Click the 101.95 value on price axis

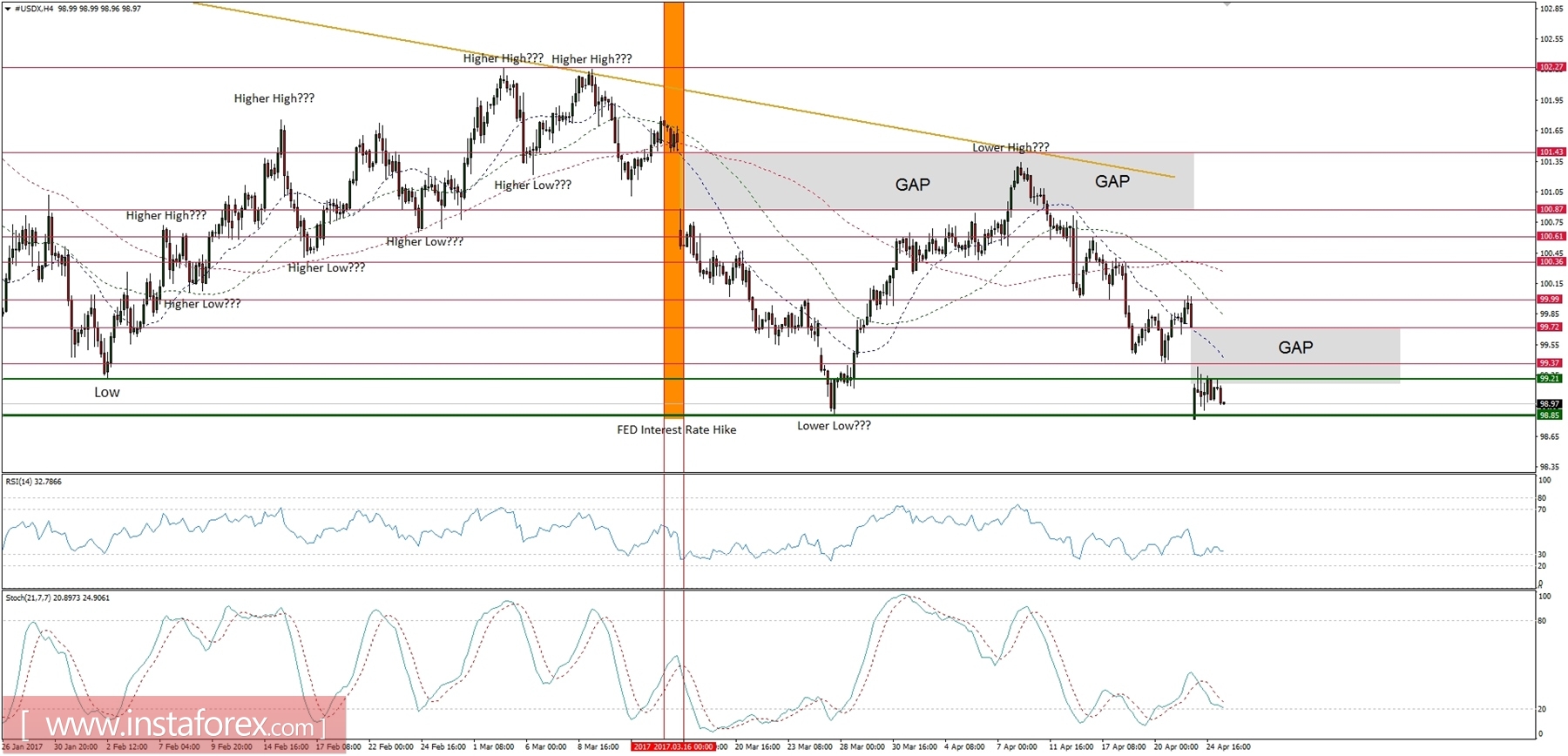click(1551, 100)
